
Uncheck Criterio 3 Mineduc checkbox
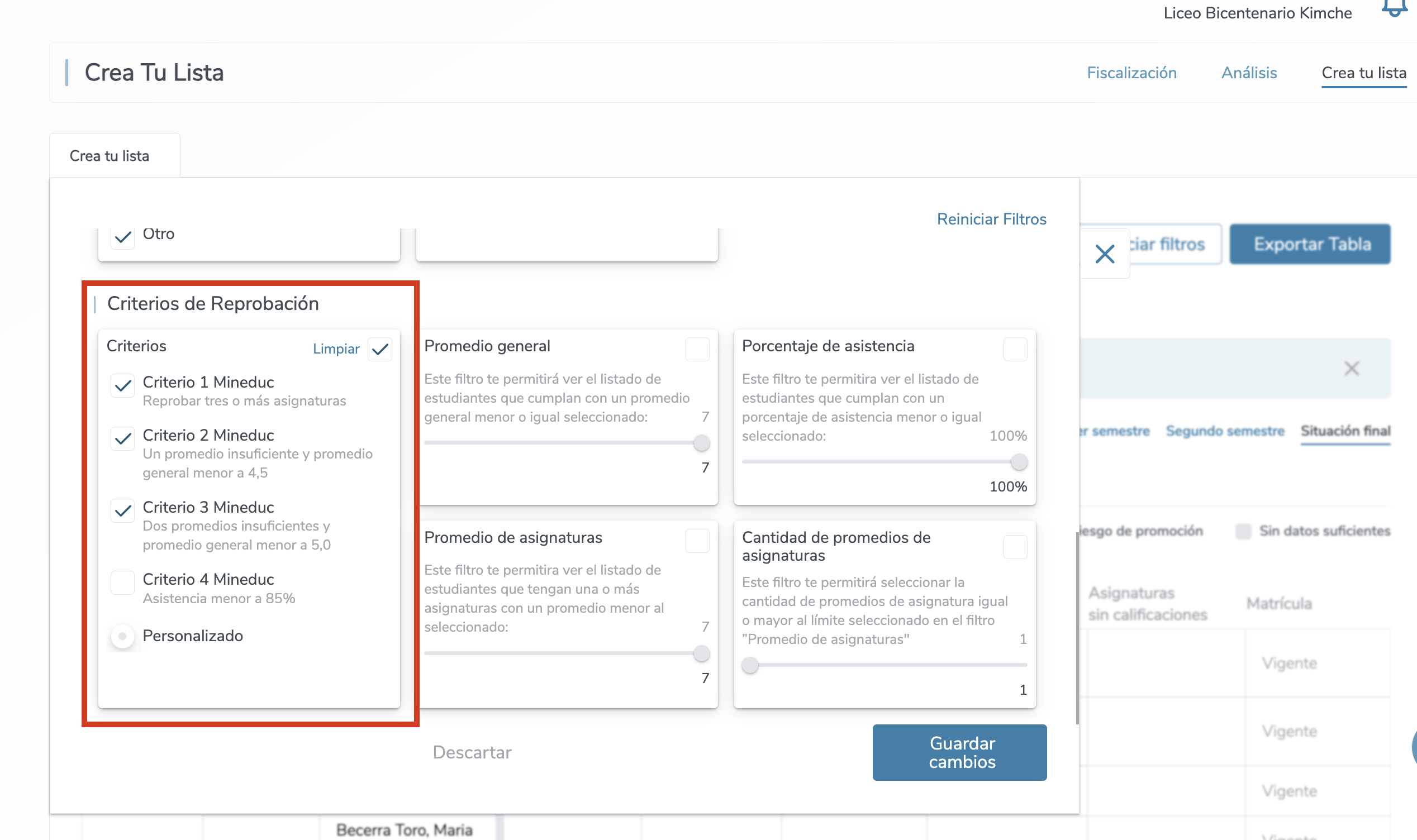(122, 511)
